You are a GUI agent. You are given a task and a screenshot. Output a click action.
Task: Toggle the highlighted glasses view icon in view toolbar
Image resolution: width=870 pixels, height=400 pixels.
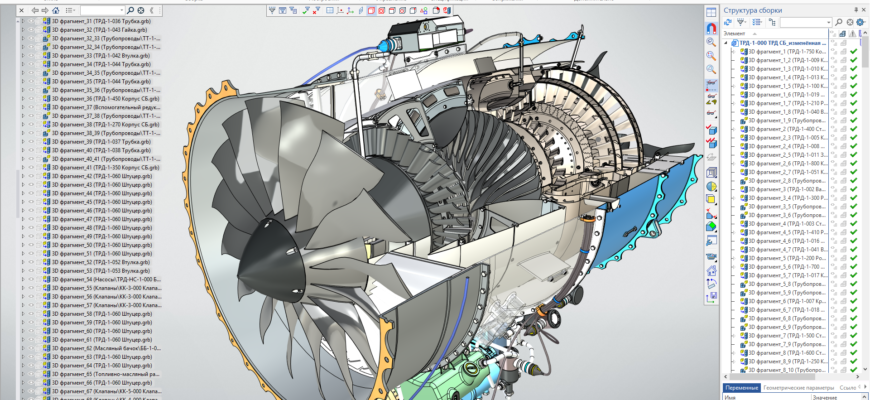711,84
